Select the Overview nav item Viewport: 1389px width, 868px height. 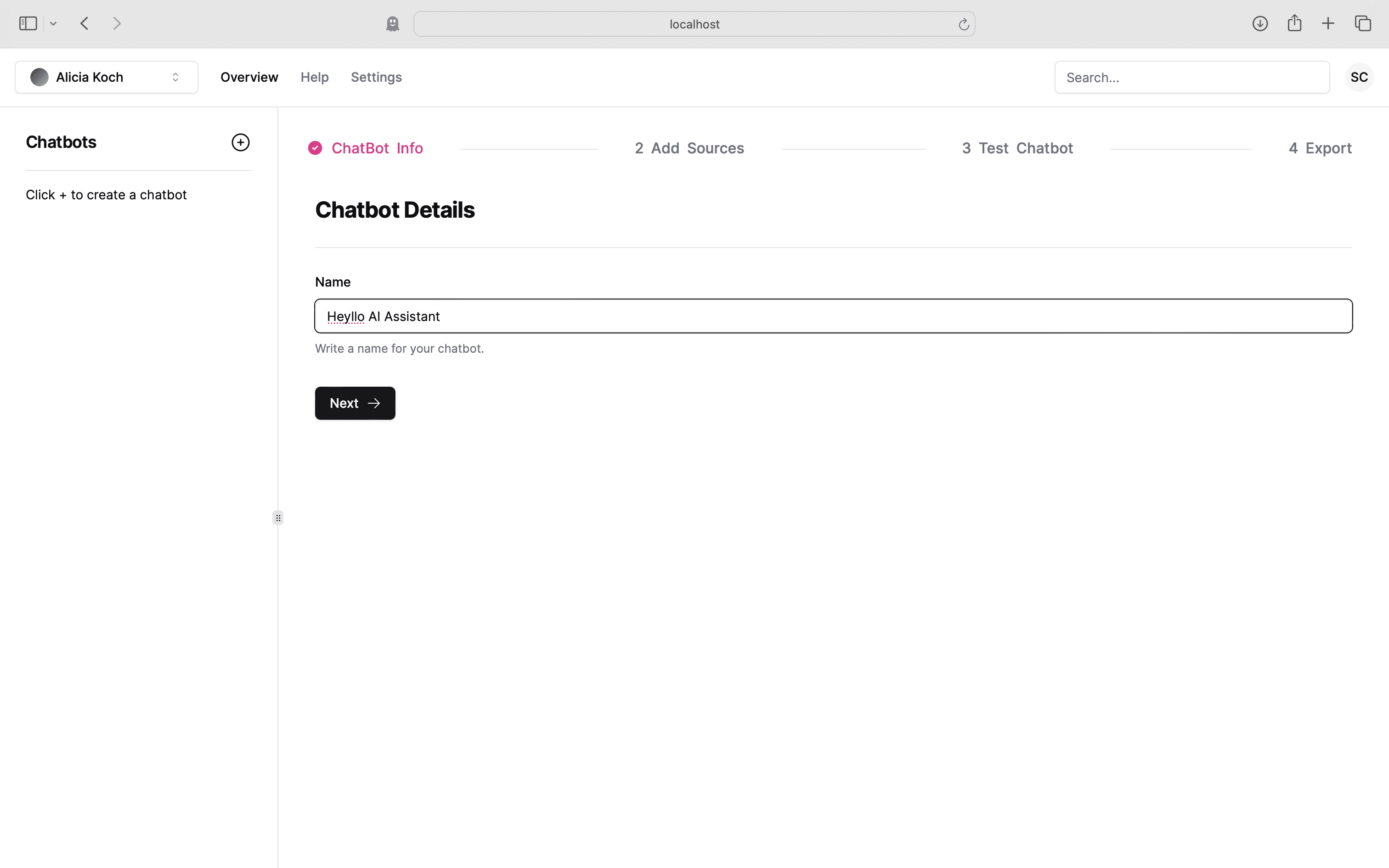pos(249,77)
